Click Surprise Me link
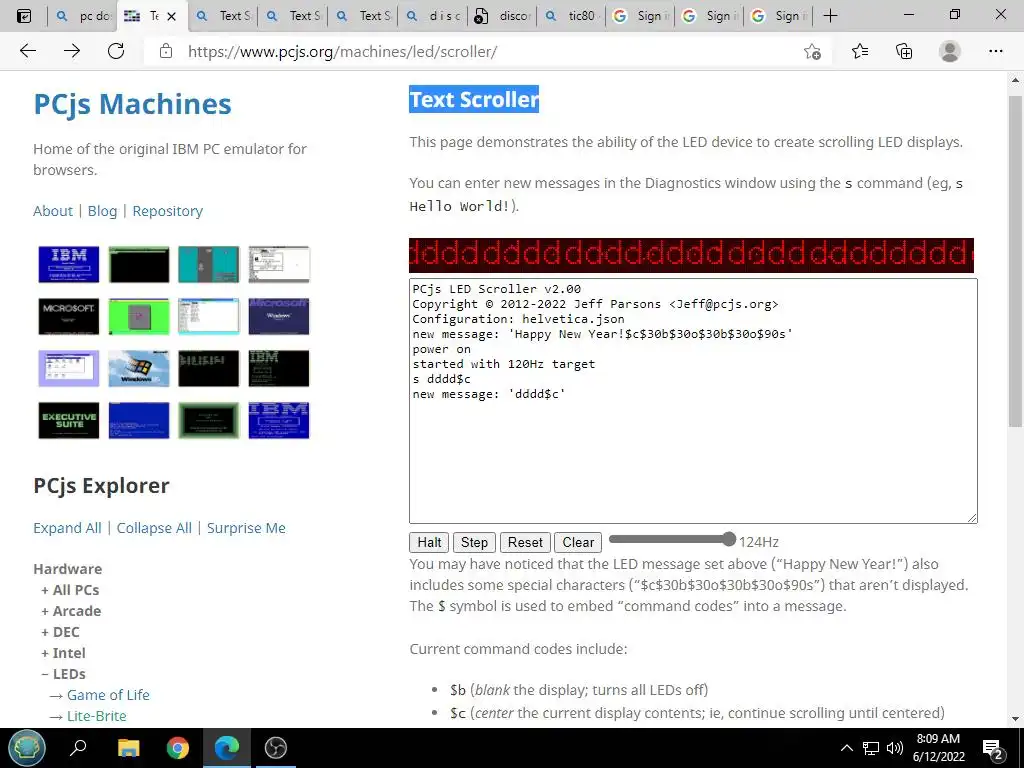The width and height of the screenshot is (1024, 768). [246, 528]
